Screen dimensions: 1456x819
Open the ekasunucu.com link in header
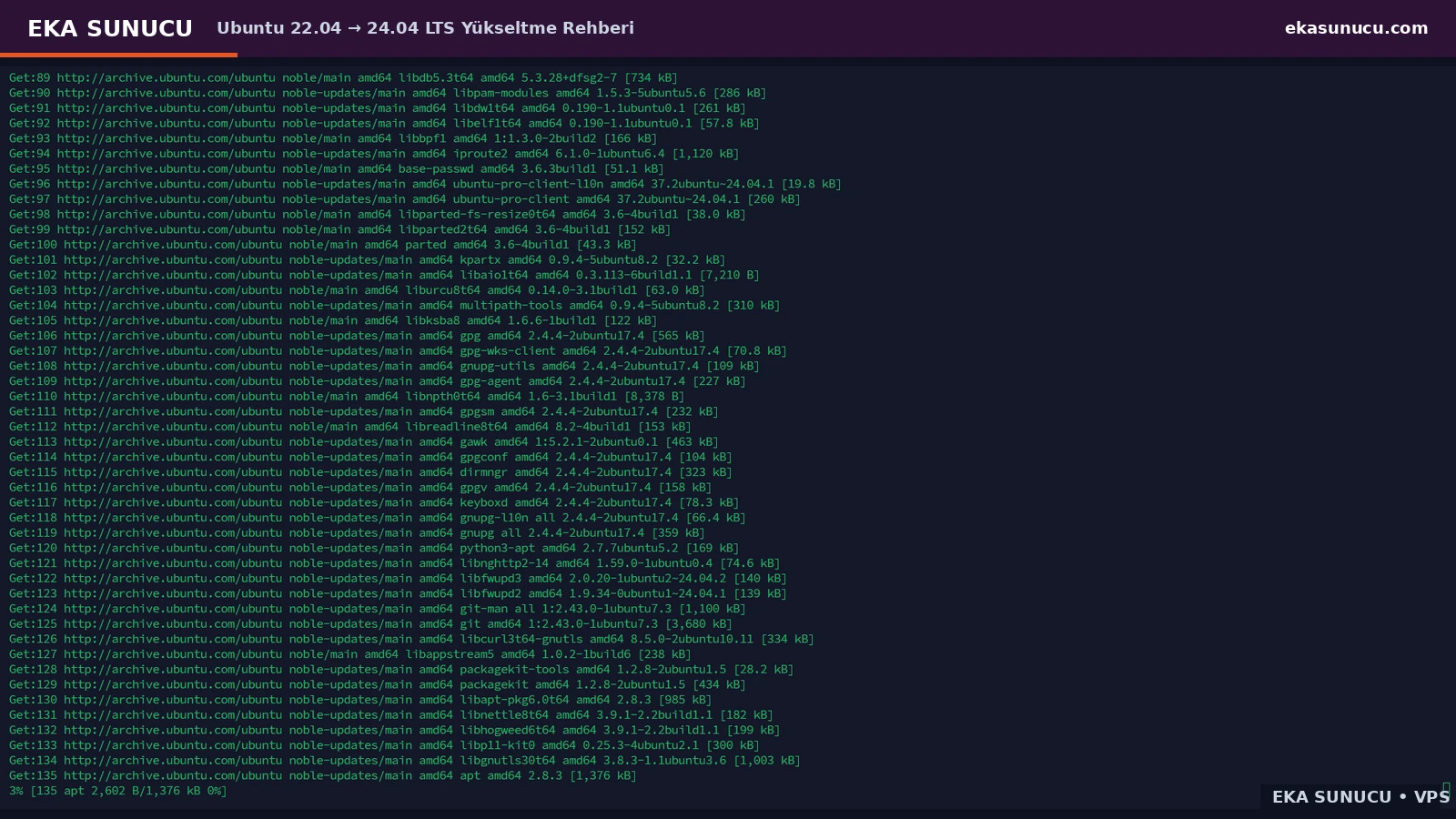(1356, 28)
